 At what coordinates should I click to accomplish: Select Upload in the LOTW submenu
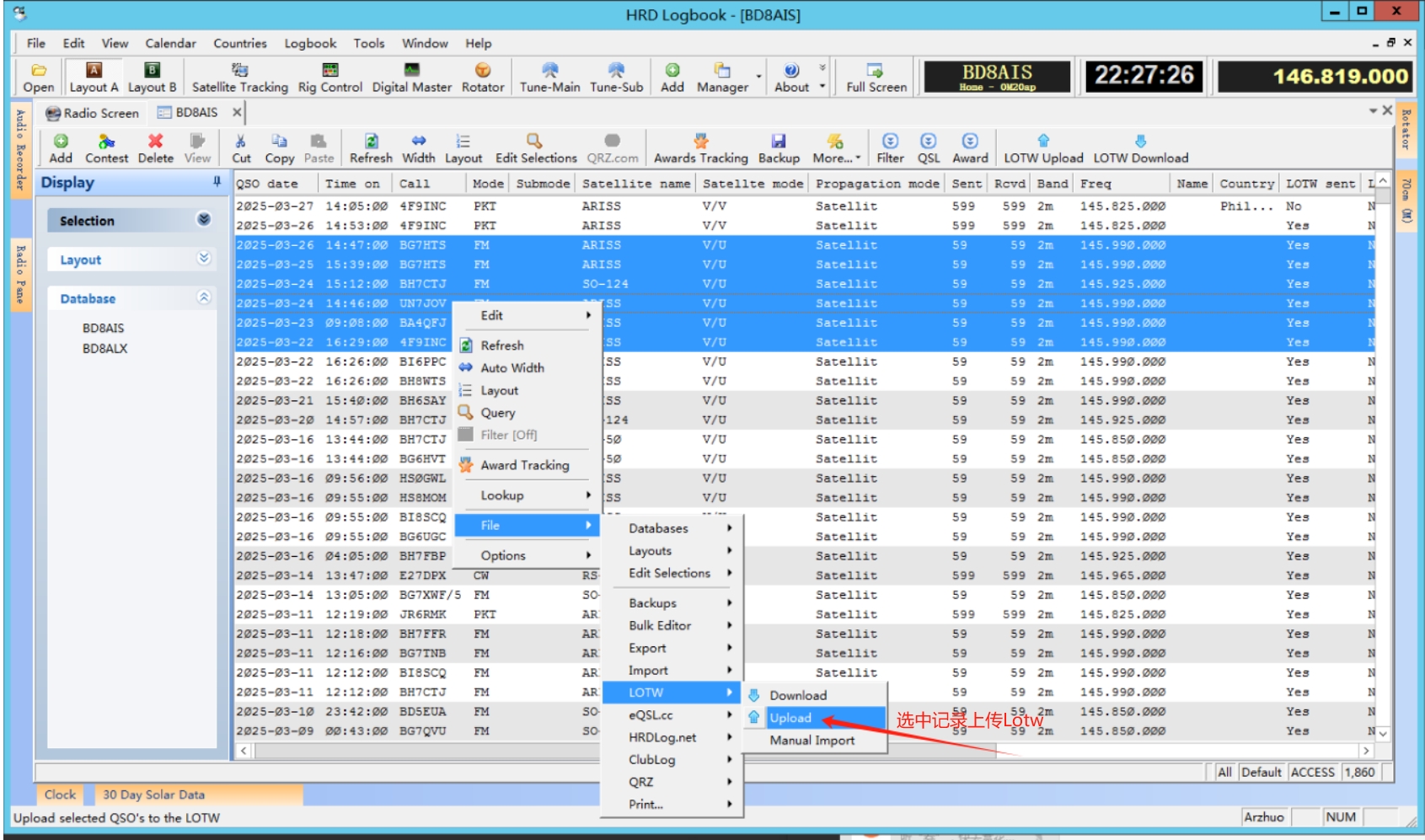(815, 718)
